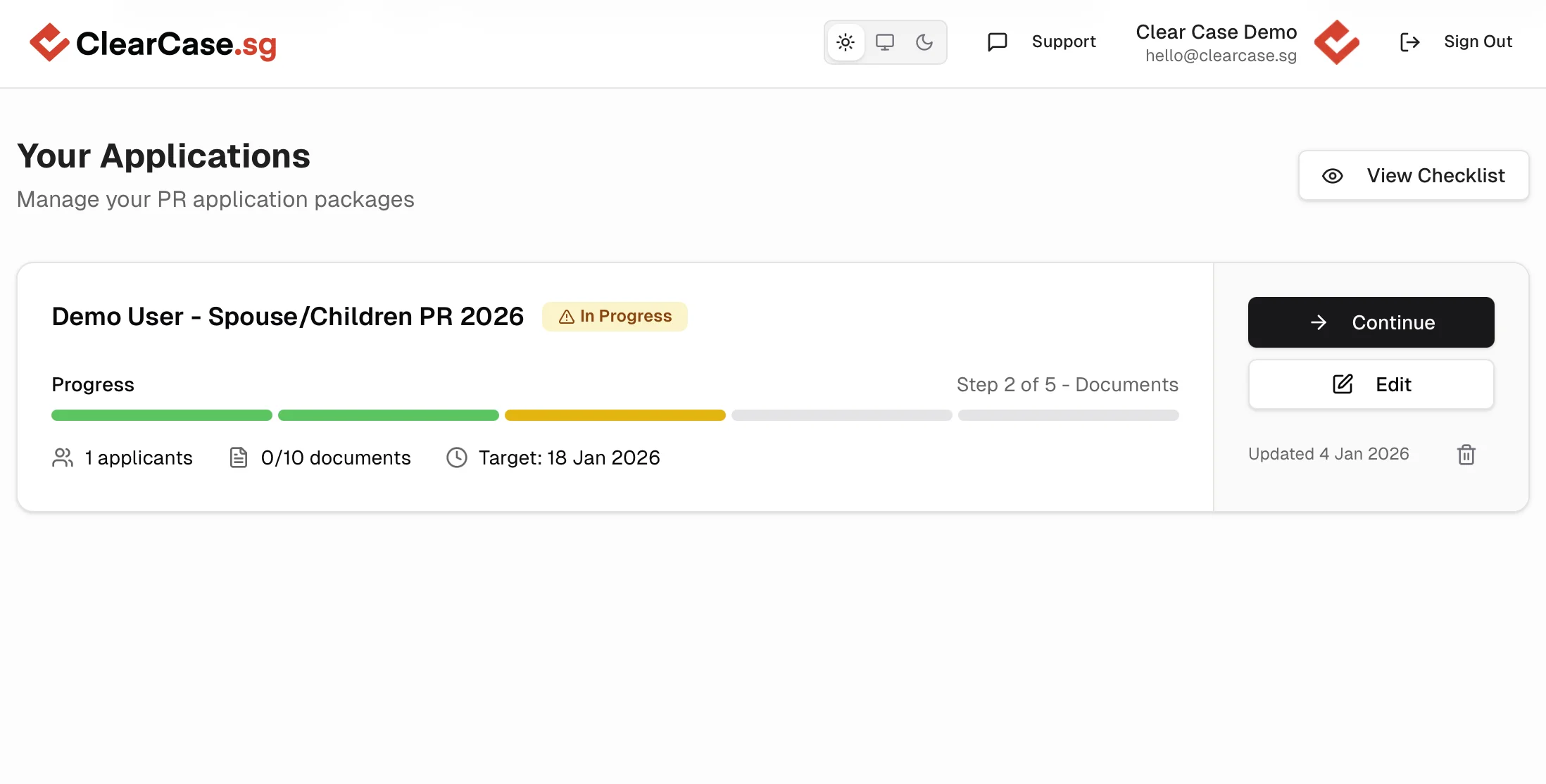Open View Checklist
1546x784 pixels.
click(x=1414, y=175)
